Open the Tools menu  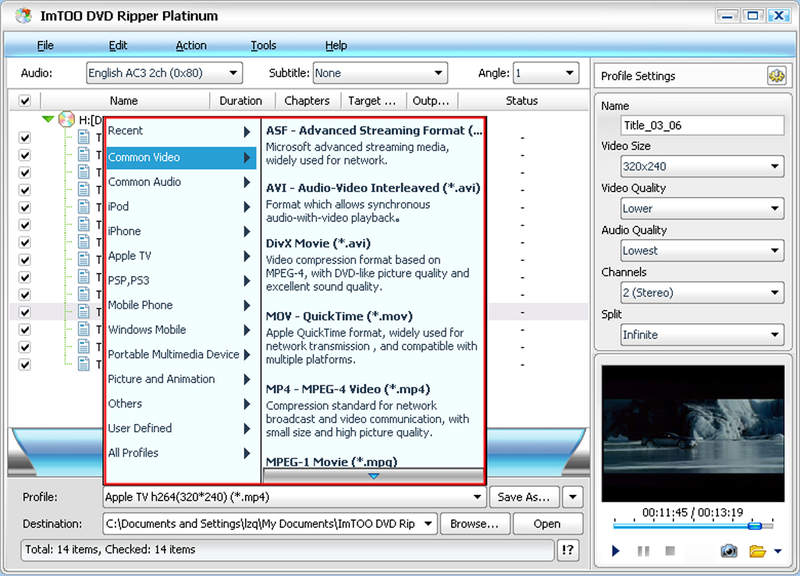(x=263, y=45)
